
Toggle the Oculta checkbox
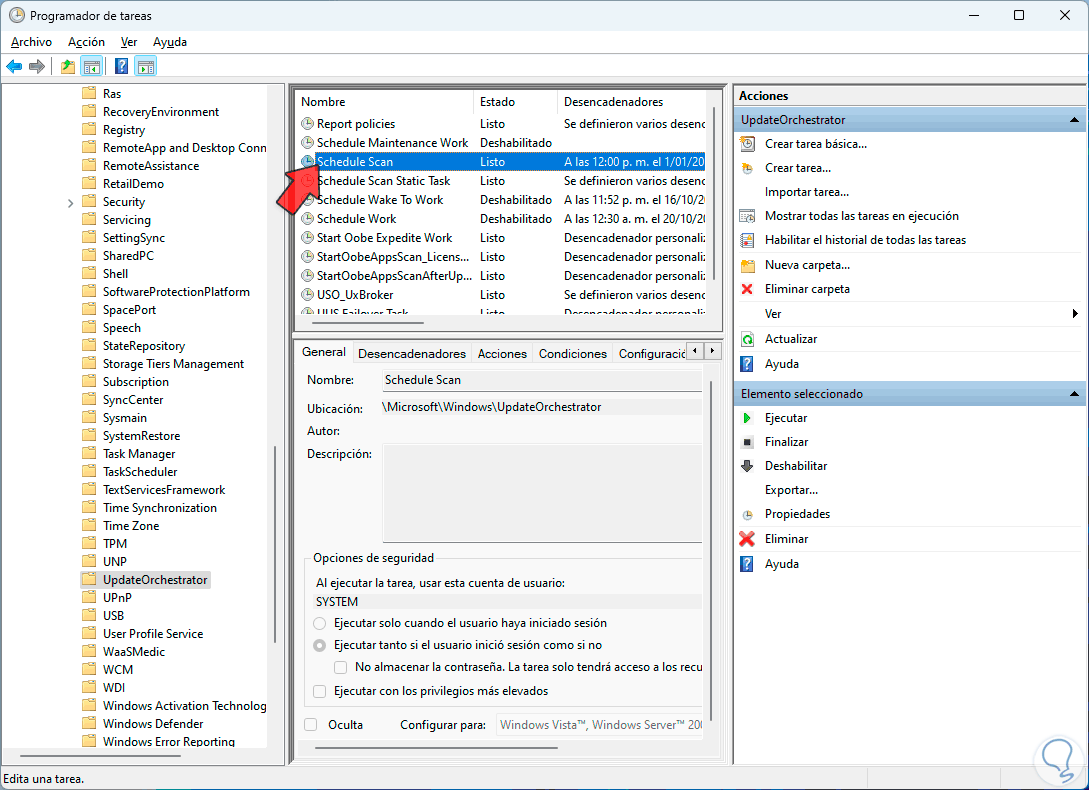point(311,725)
